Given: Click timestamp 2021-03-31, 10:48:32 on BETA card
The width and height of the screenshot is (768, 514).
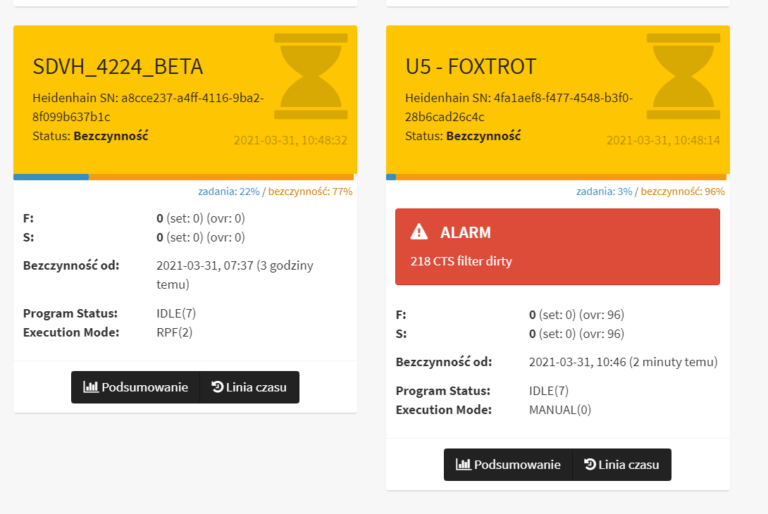Looking at the screenshot, I should point(290,141).
